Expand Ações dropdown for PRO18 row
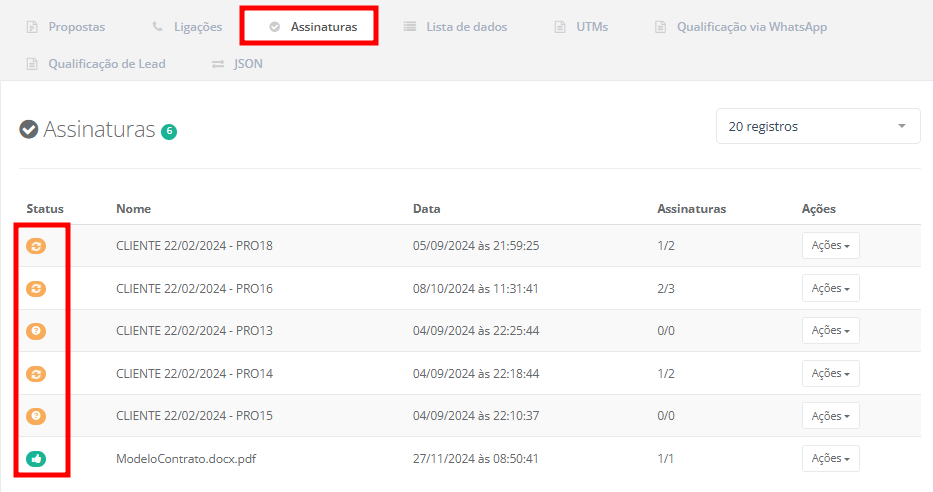 click(830, 246)
